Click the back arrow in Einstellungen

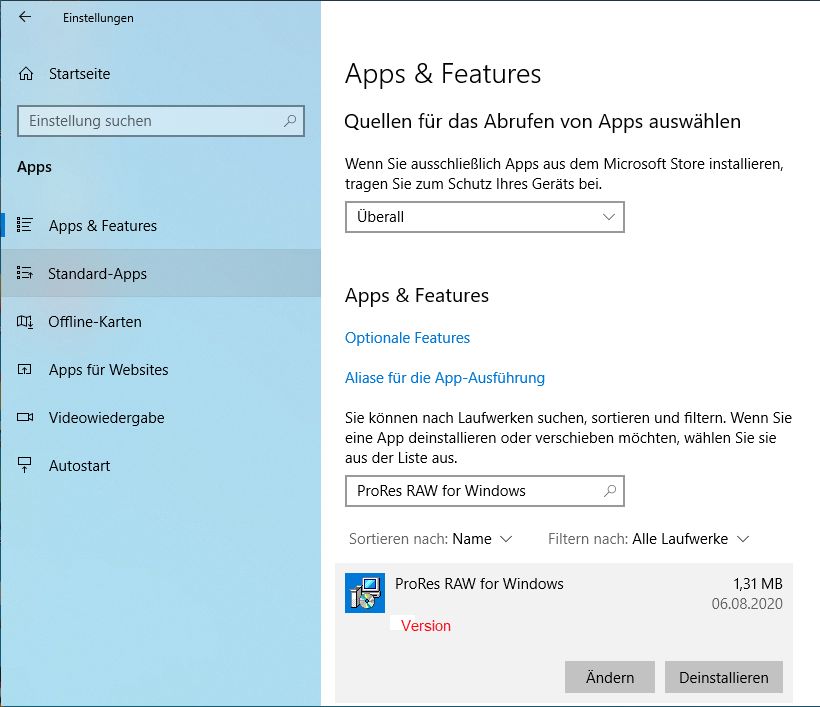coord(25,17)
